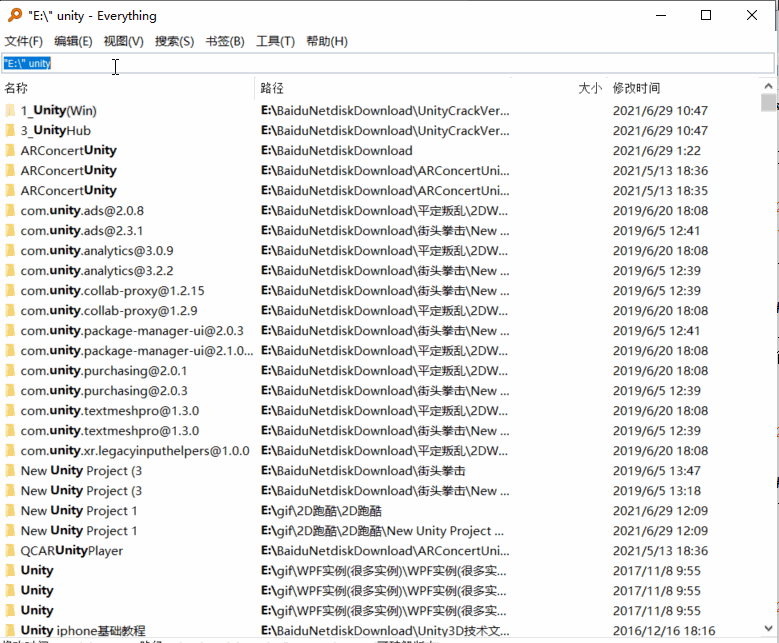Click folder icon of com.unity.package-manager-ui@2.0.3
This screenshot has height=643, width=779.
pos(10,330)
